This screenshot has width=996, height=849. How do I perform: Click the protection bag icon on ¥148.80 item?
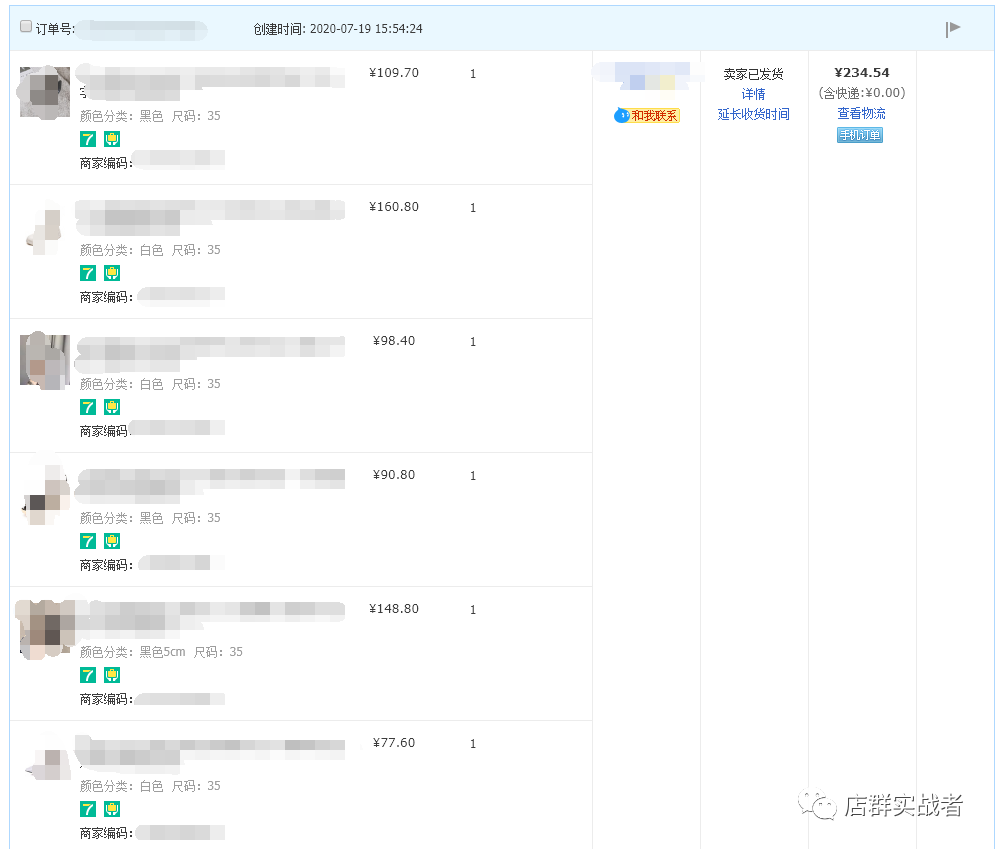tap(111, 675)
